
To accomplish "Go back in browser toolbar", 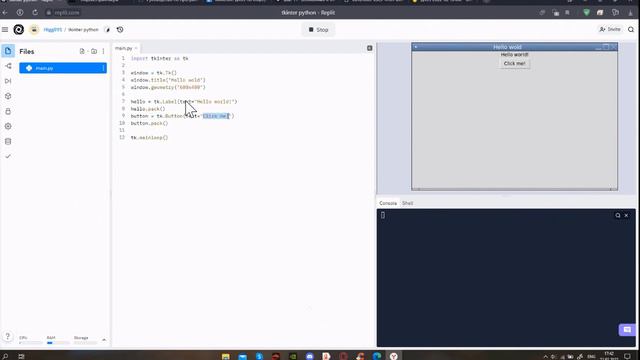I will (x=5, y=13).
